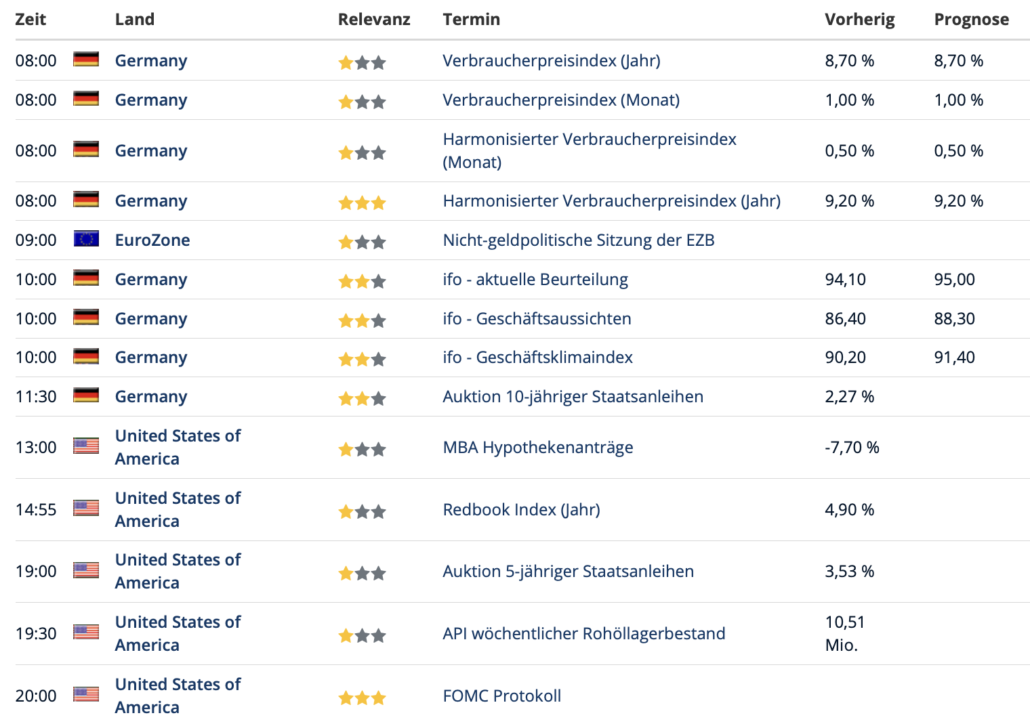Click German flag in the 11:30 auction row
Screen dimensions: 1030x726
(x=86, y=396)
